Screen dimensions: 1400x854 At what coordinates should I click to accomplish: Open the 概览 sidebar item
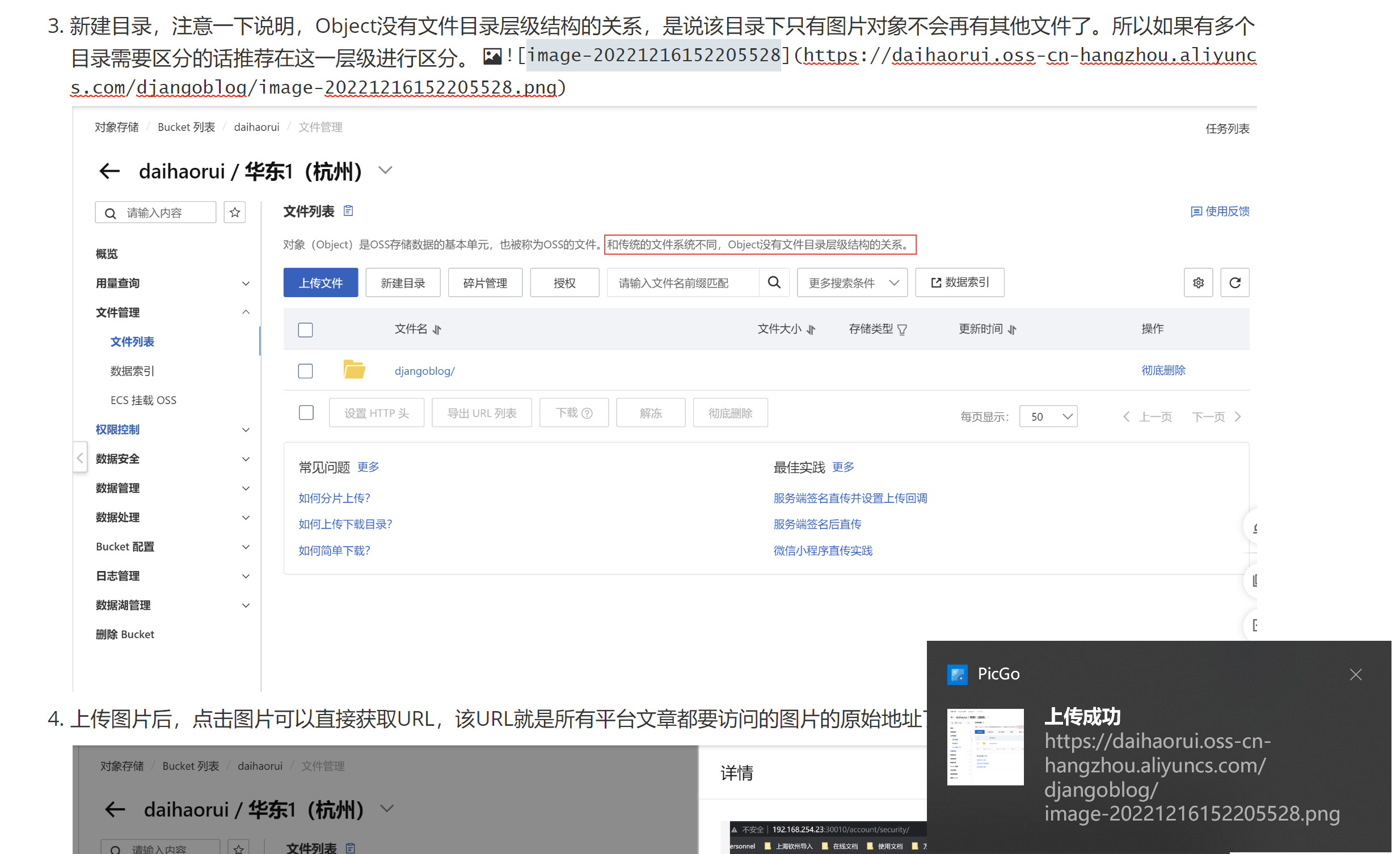[x=107, y=255]
